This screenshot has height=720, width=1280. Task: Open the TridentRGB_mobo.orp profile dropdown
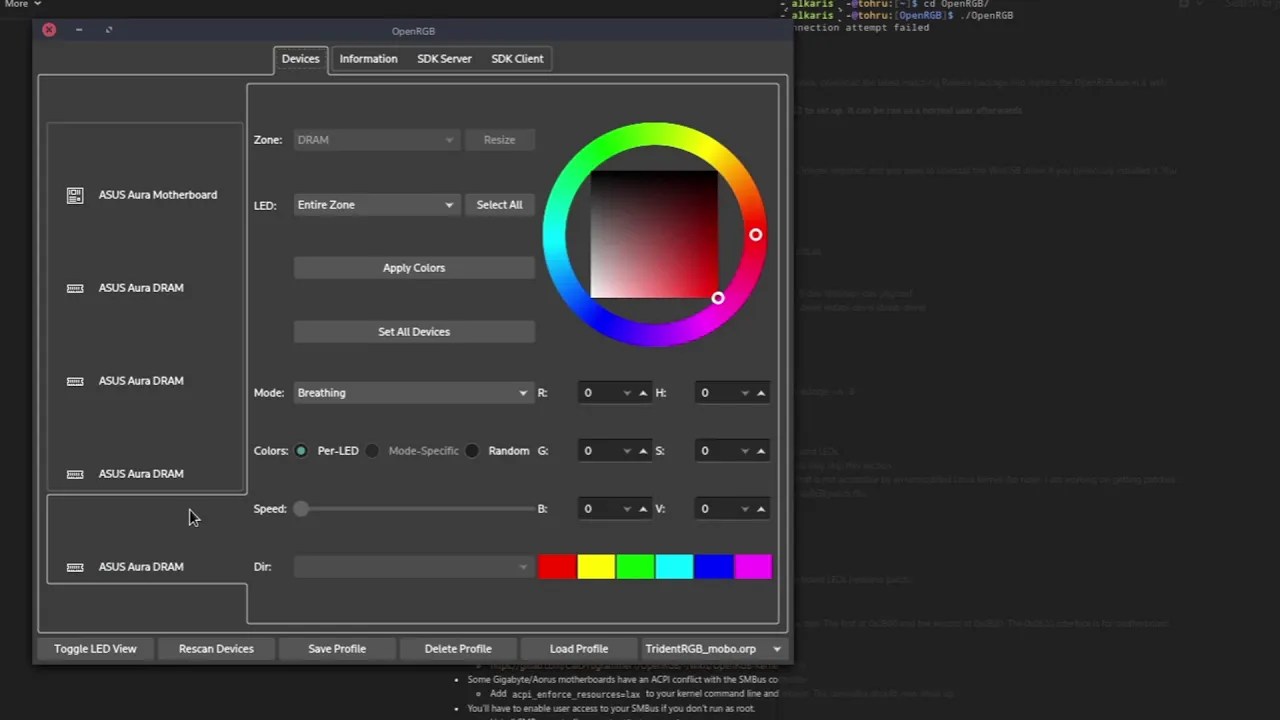pyautogui.click(x=714, y=649)
